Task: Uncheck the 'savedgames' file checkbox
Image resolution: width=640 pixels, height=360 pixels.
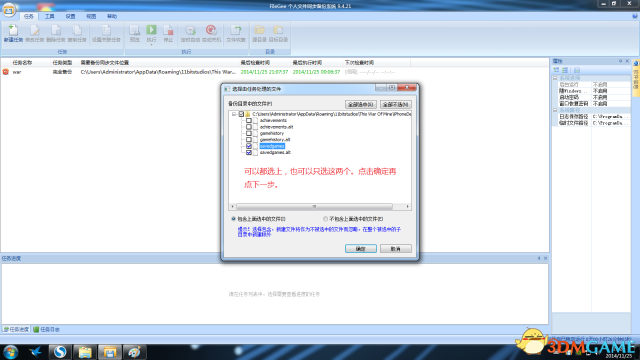Action: 249,146
